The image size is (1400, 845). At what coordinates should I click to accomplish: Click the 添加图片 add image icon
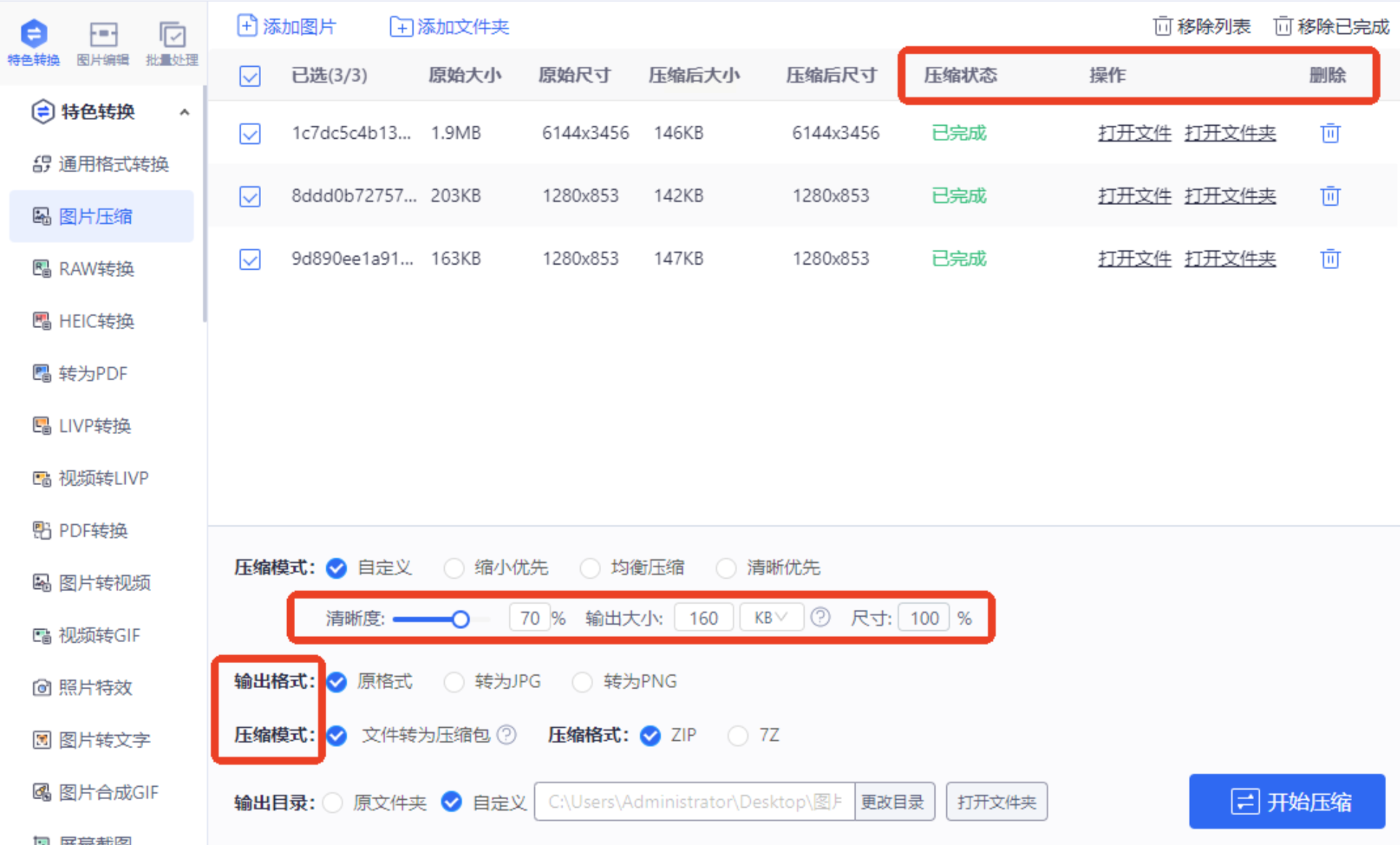point(247,26)
